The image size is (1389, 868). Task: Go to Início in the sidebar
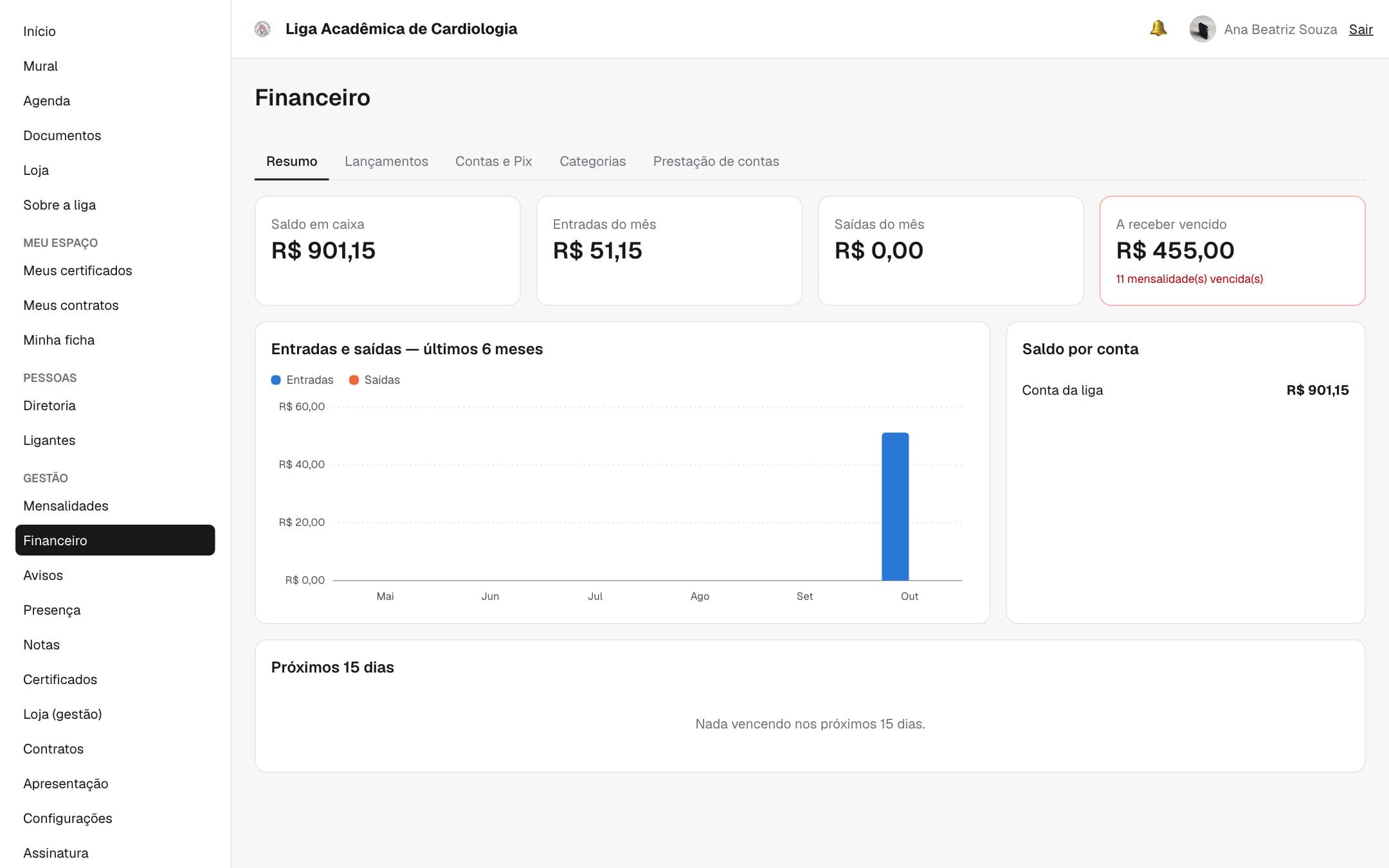pos(115,31)
